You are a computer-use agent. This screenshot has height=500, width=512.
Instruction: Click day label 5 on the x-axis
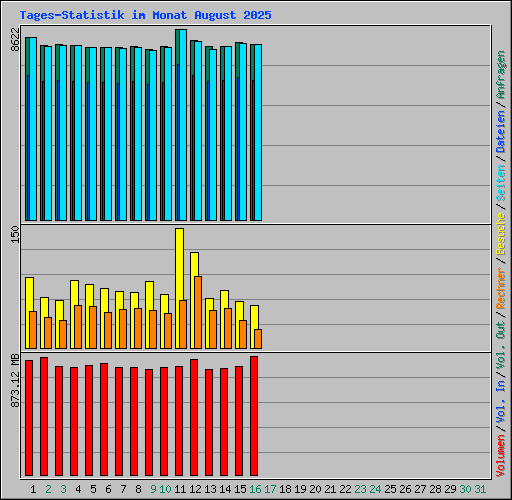tap(93, 489)
